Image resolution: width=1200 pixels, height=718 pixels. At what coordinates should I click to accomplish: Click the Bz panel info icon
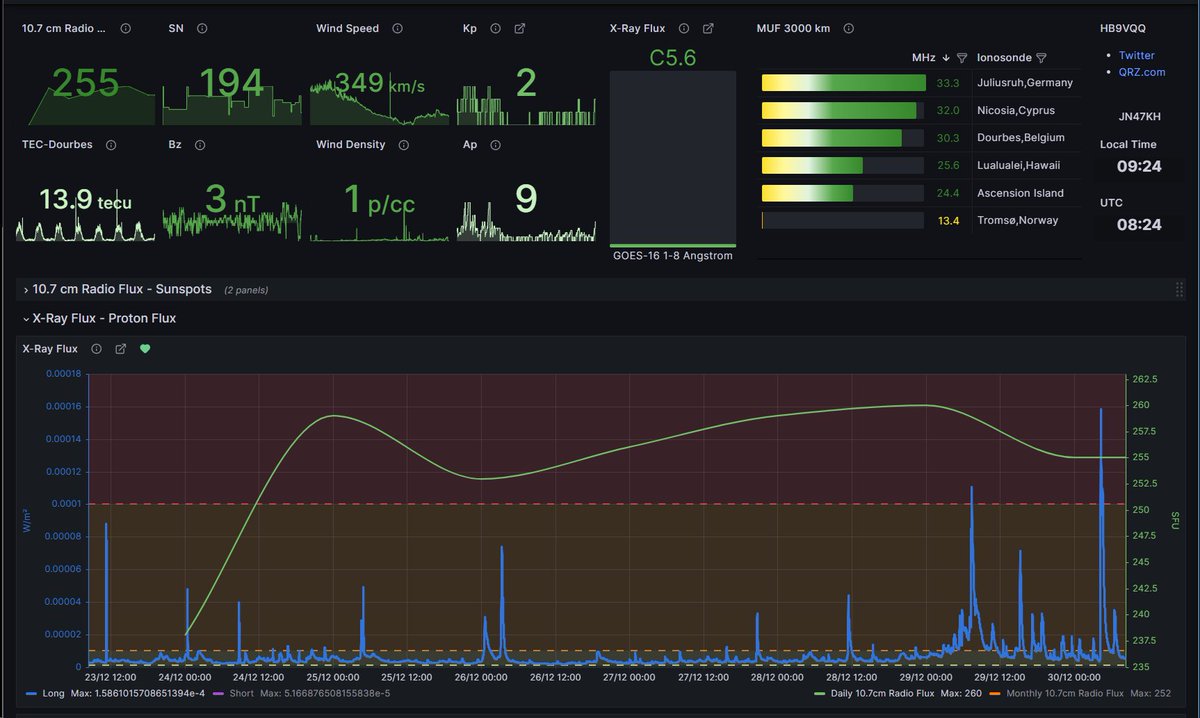[200, 145]
